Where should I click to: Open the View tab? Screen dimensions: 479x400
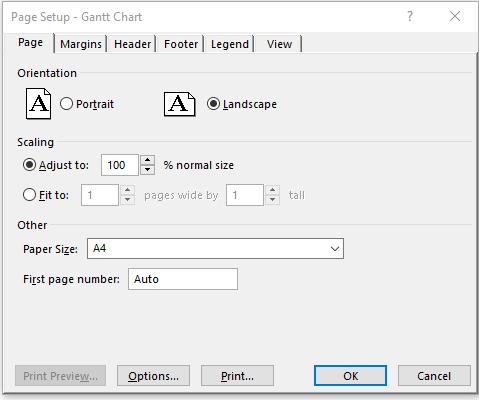tap(279, 44)
